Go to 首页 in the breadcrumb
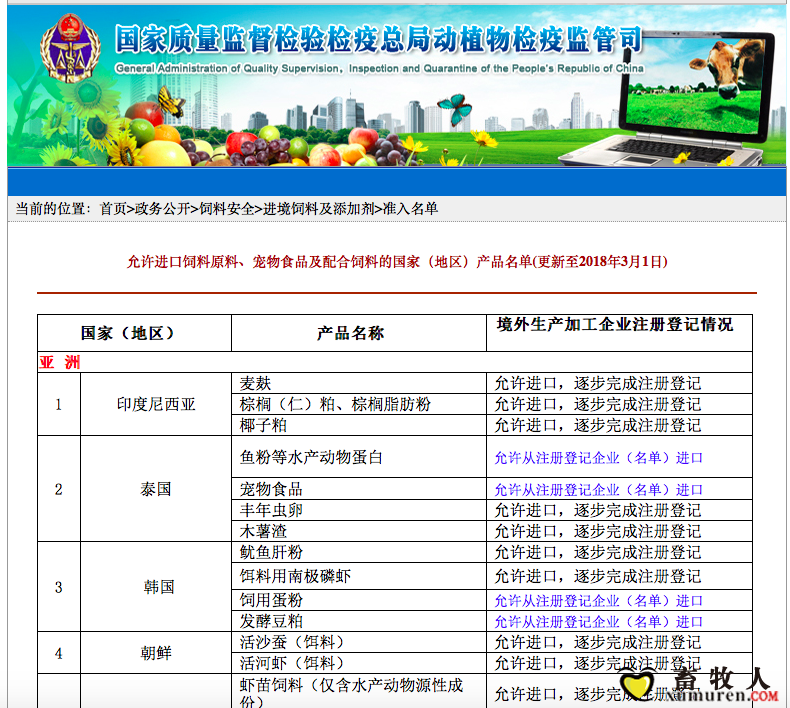Viewport: 790px width, 708px height. click(112, 209)
